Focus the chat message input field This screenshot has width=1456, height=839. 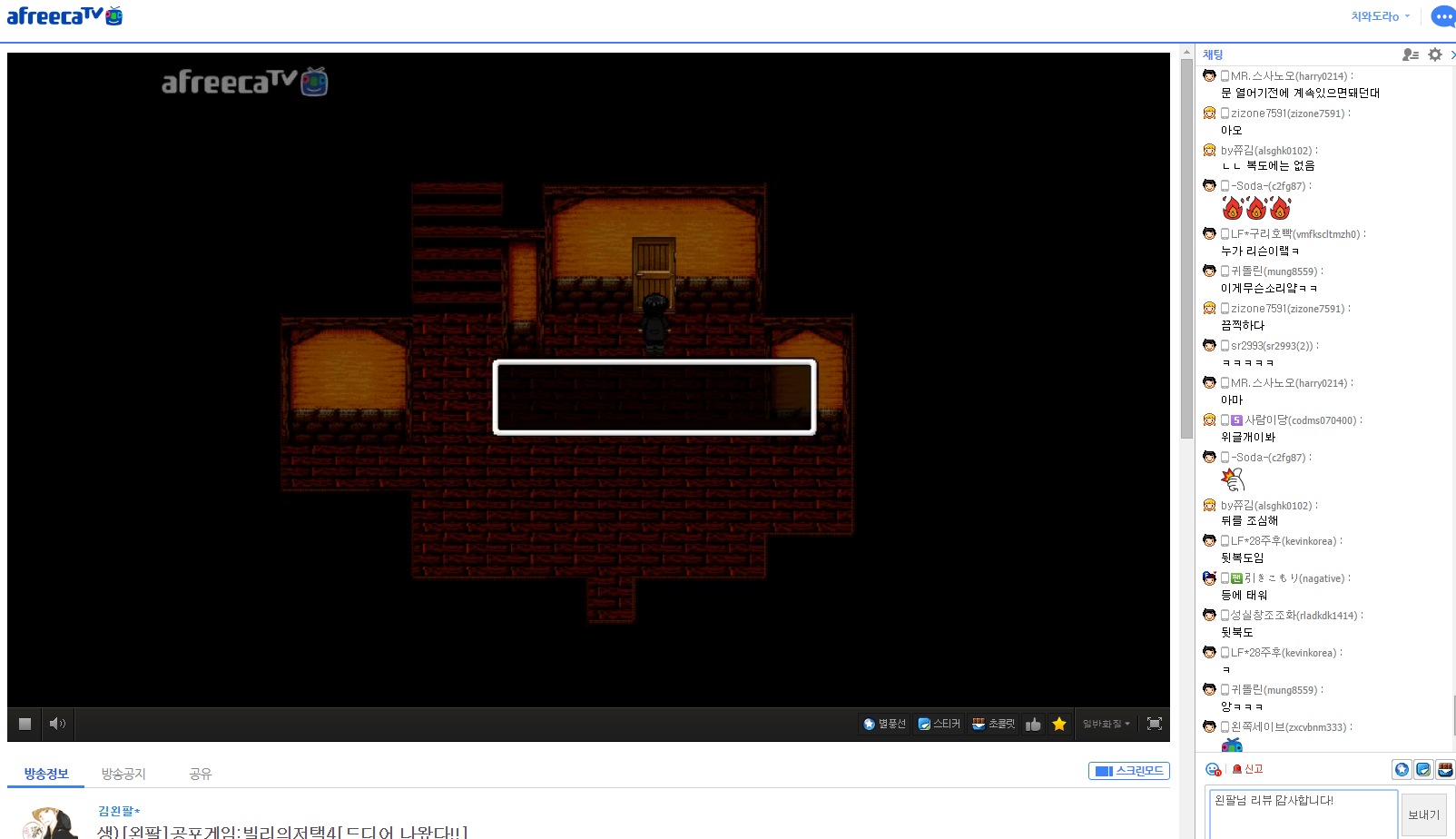coord(1303,814)
